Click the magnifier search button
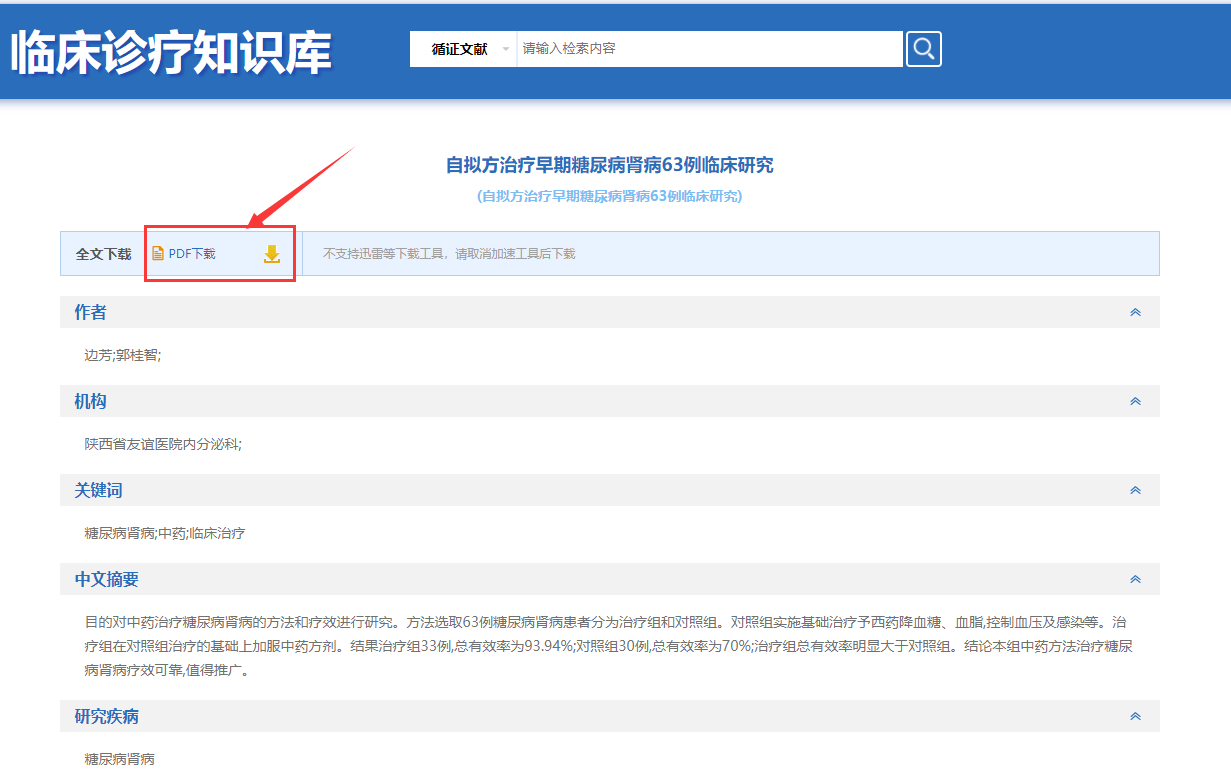This screenshot has height=774, width=1231. 923,48
